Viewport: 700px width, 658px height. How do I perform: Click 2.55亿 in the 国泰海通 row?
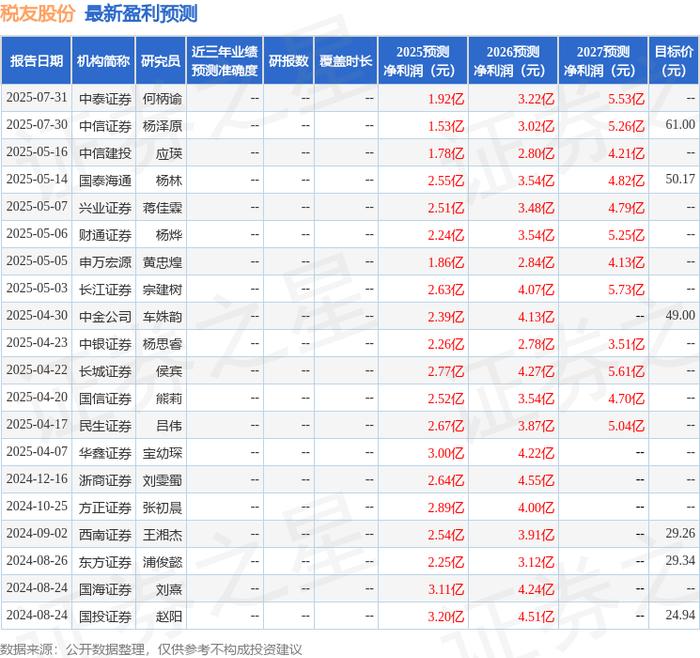click(446, 180)
